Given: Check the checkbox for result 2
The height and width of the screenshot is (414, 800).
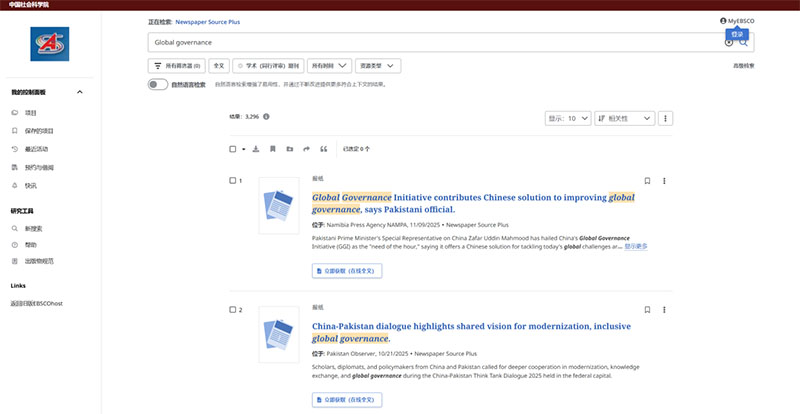Looking at the screenshot, I should tap(233, 310).
